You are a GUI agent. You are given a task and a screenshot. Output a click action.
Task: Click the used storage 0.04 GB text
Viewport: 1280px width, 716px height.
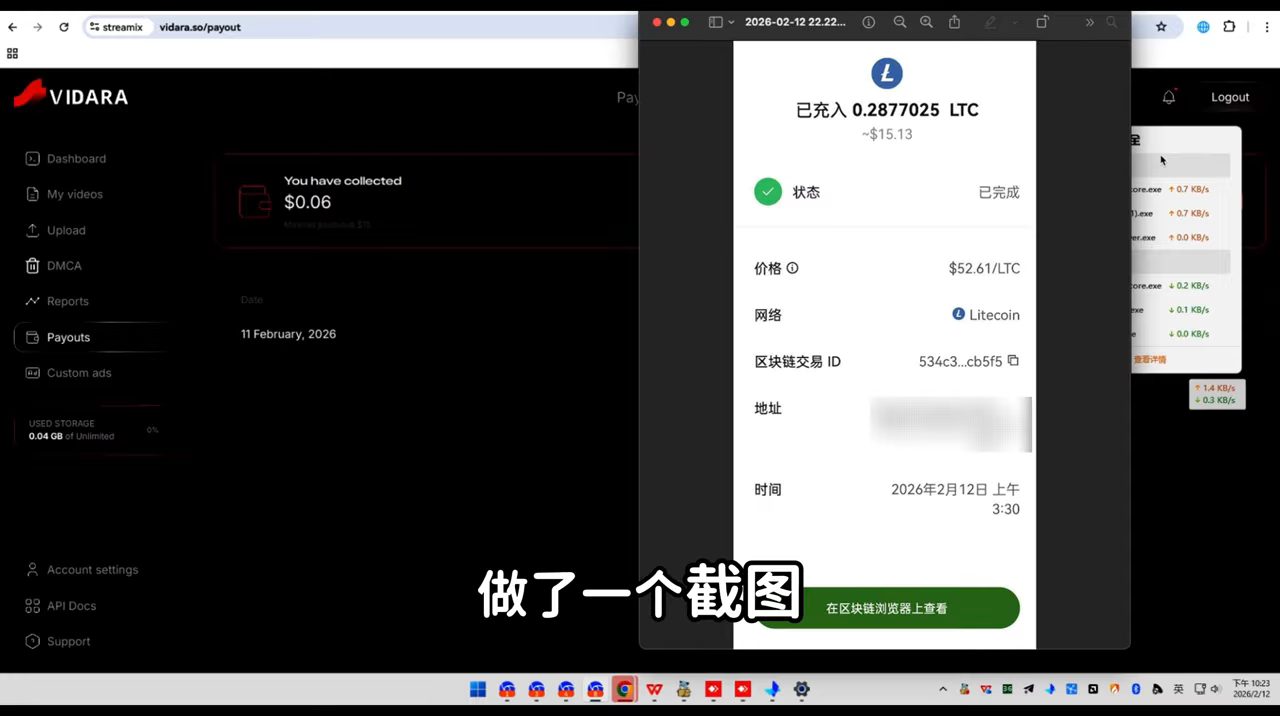pos(71,436)
